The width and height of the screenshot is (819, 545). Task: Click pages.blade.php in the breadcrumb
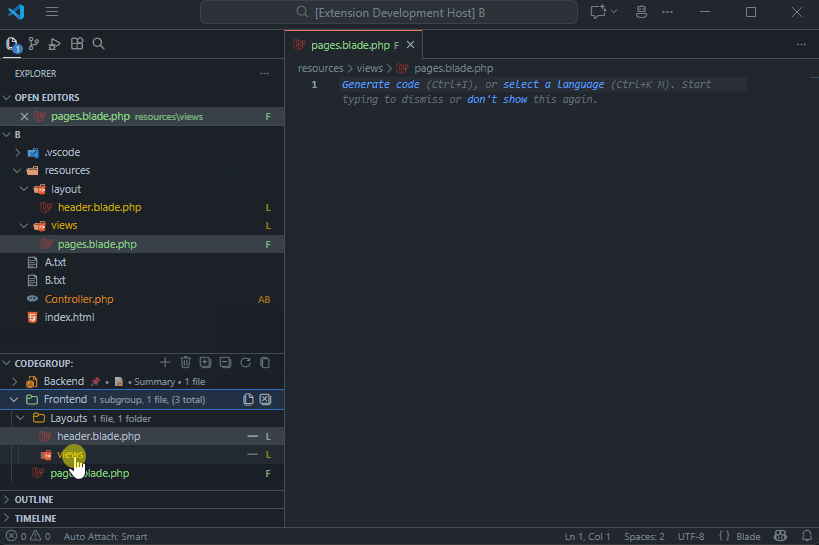click(453, 68)
